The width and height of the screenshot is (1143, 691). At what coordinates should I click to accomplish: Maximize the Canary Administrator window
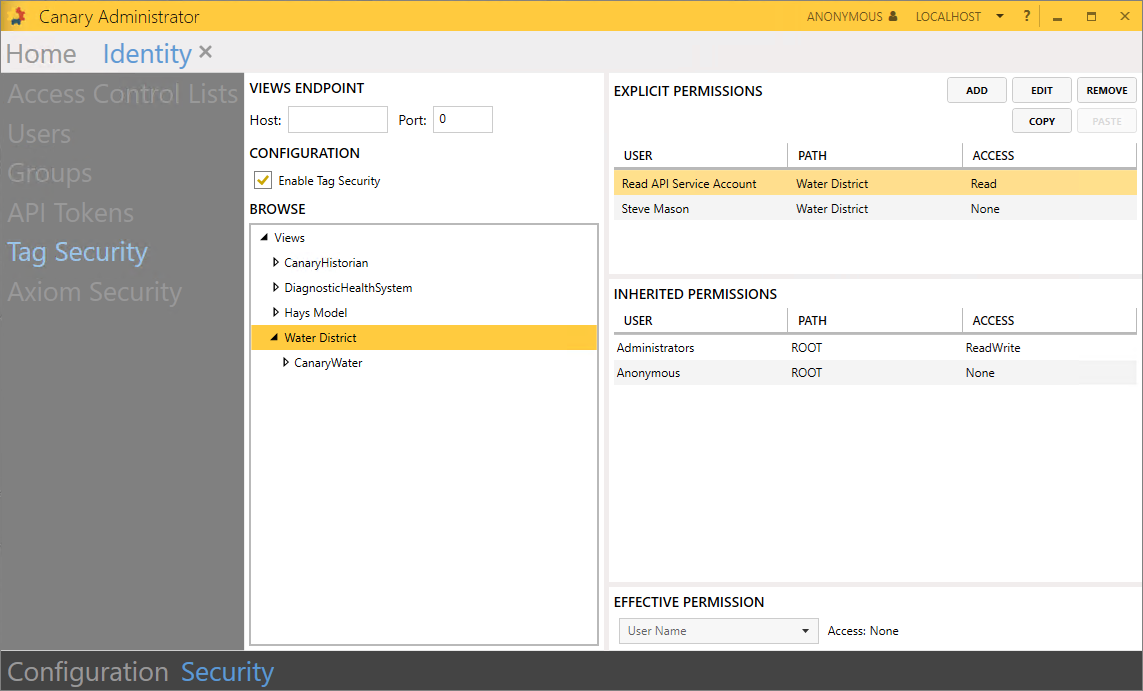(x=1091, y=17)
